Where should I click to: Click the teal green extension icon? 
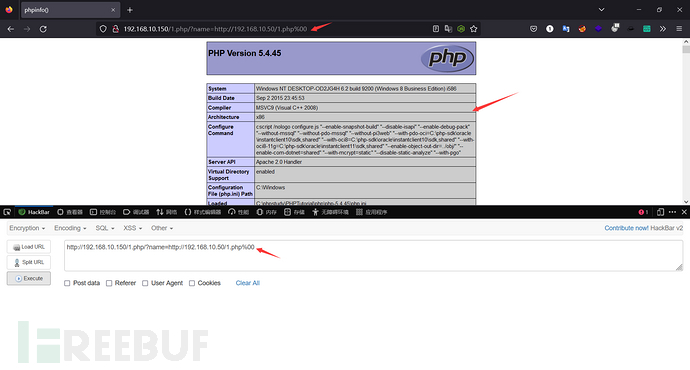(x=646, y=29)
